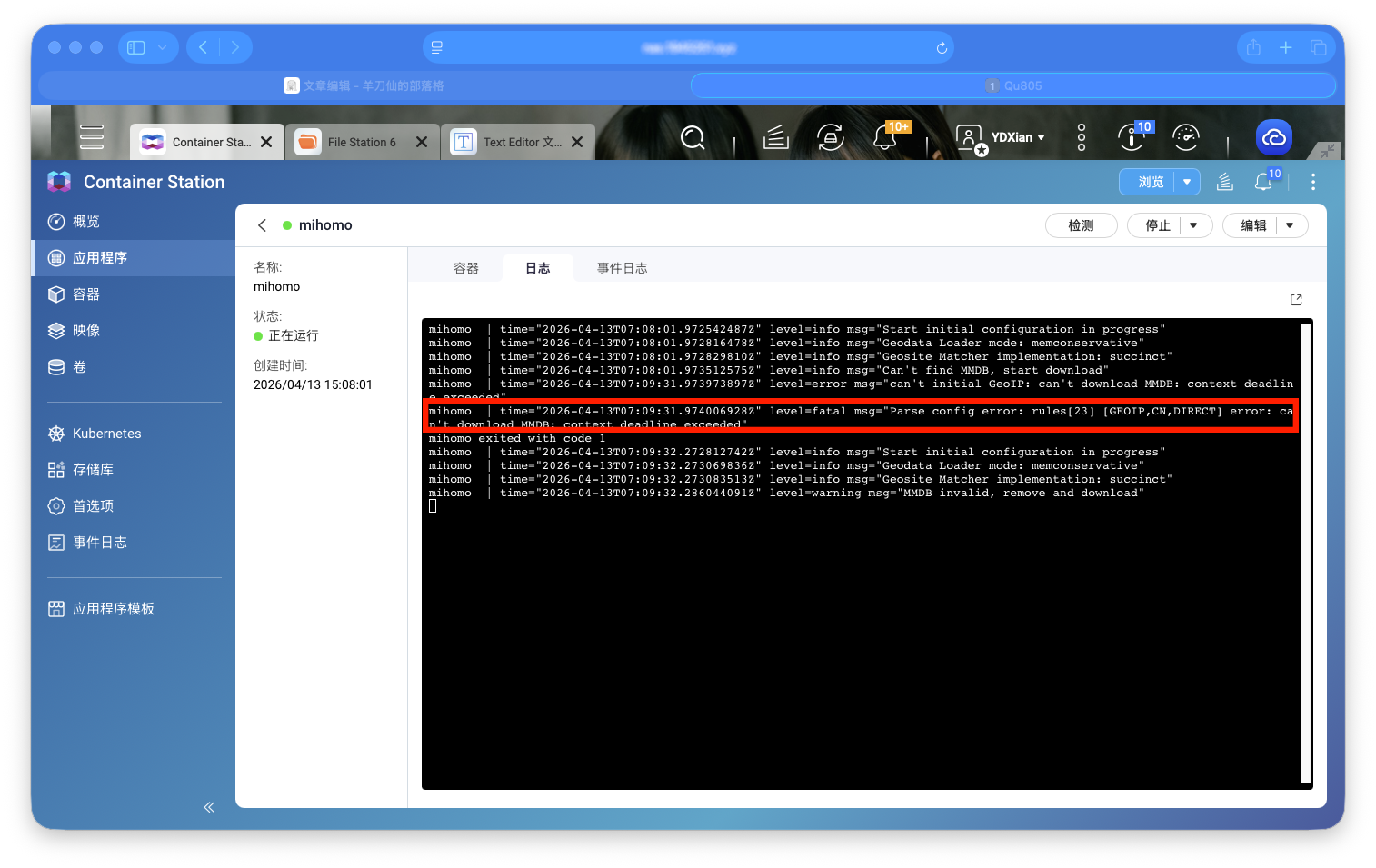Collapse the sidebar with the double chevron
Image resolution: width=1376 pixels, height=868 pixels.
point(209,807)
